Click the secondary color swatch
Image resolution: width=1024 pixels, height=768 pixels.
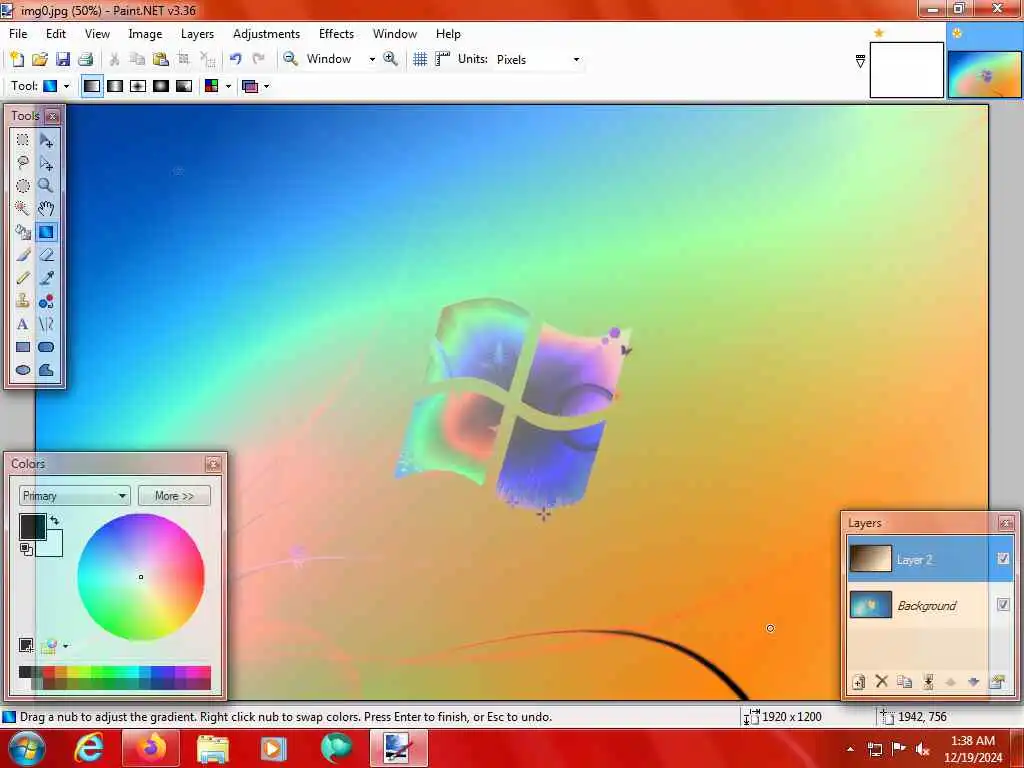click(x=53, y=547)
